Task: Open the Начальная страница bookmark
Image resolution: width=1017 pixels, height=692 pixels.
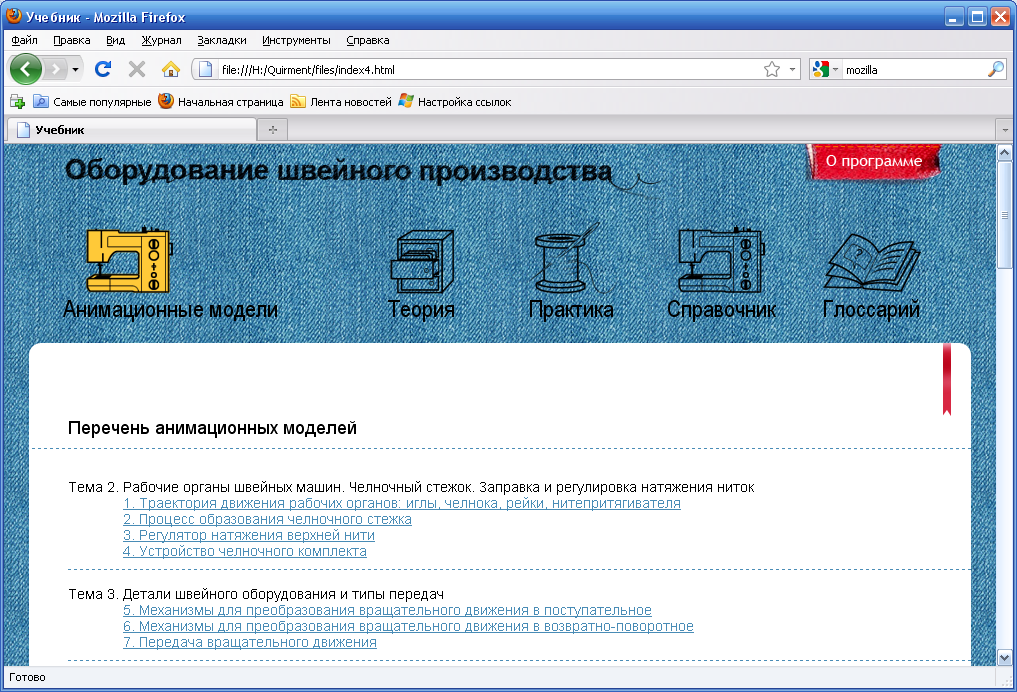Action: pyautogui.click(x=221, y=102)
